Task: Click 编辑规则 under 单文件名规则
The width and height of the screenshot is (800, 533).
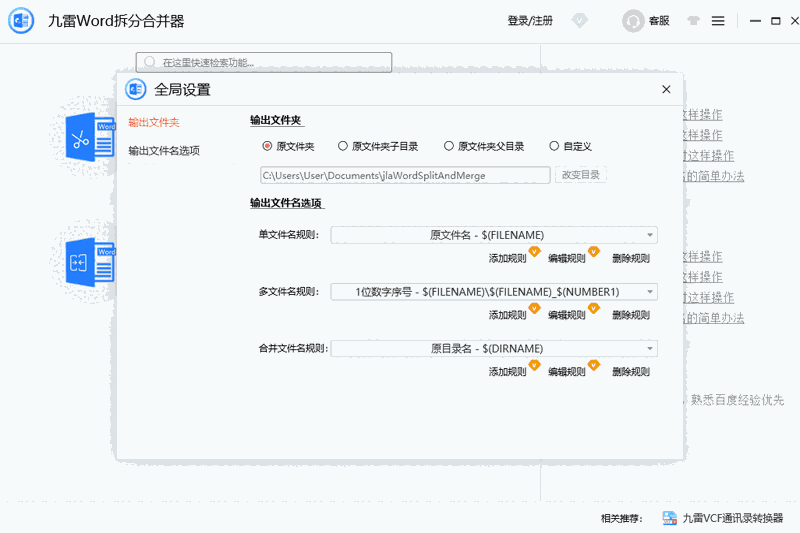Action: (x=566, y=259)
